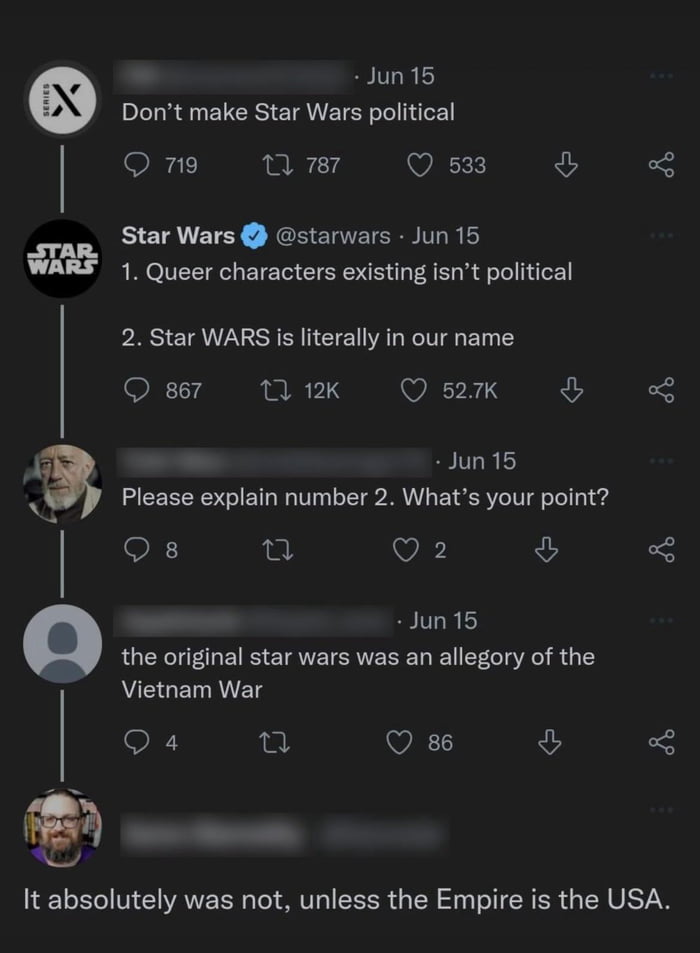This screenshot has width=700, height=953.
Task: Like the "Please explain number 2" tweet
Action: [406, 548]
